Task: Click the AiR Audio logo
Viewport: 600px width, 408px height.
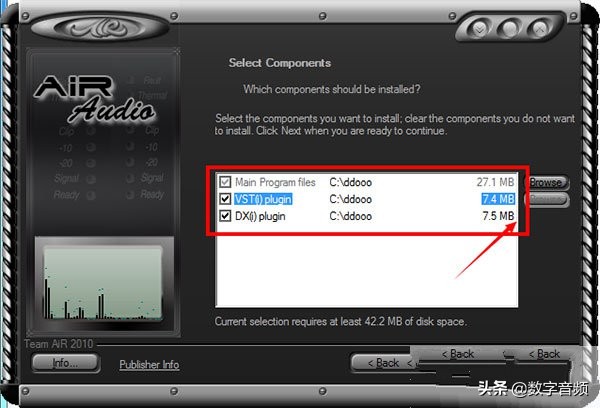Action: click(96, 98)
